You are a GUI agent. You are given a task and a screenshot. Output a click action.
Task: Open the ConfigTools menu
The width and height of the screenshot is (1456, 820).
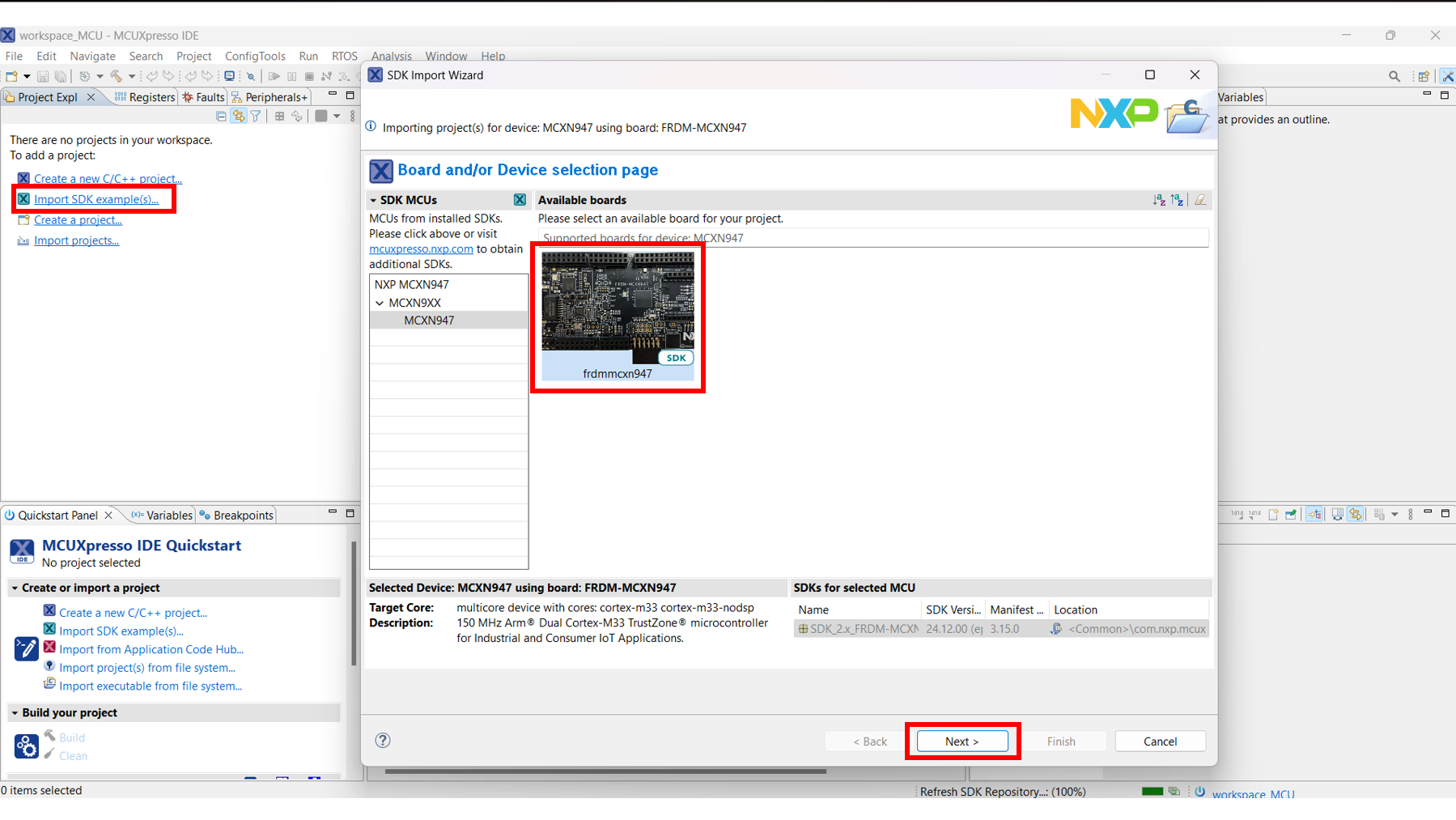(254, 56)
